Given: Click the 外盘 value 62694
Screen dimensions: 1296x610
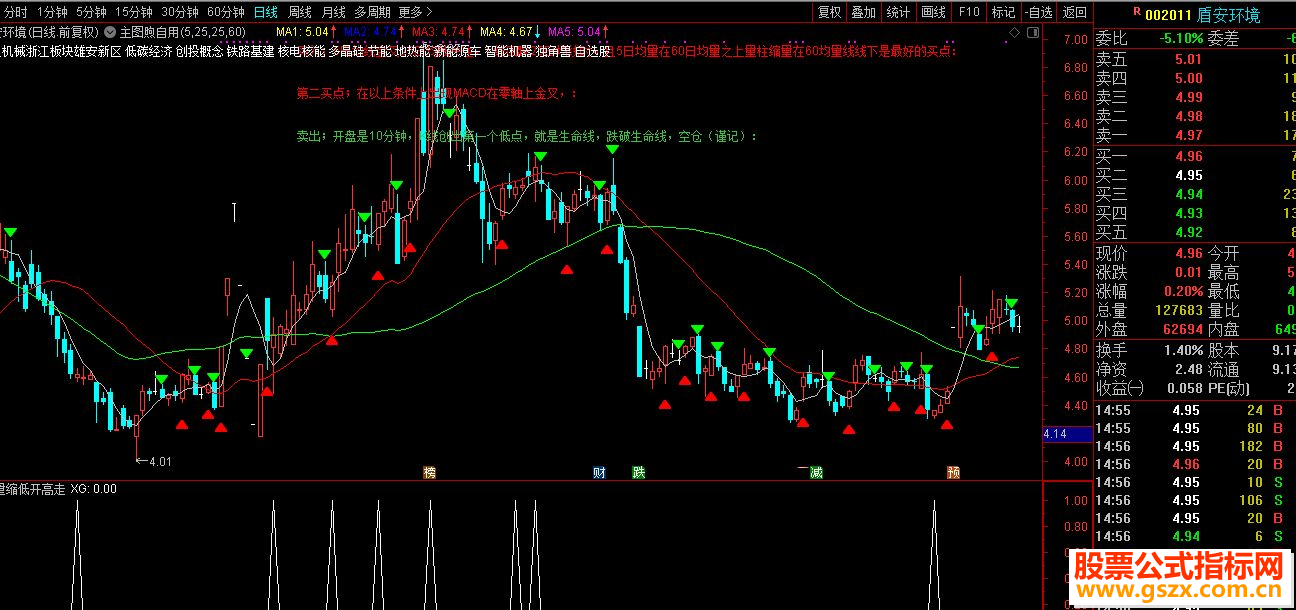Looking at the screenshot, I should [1182, 329].
